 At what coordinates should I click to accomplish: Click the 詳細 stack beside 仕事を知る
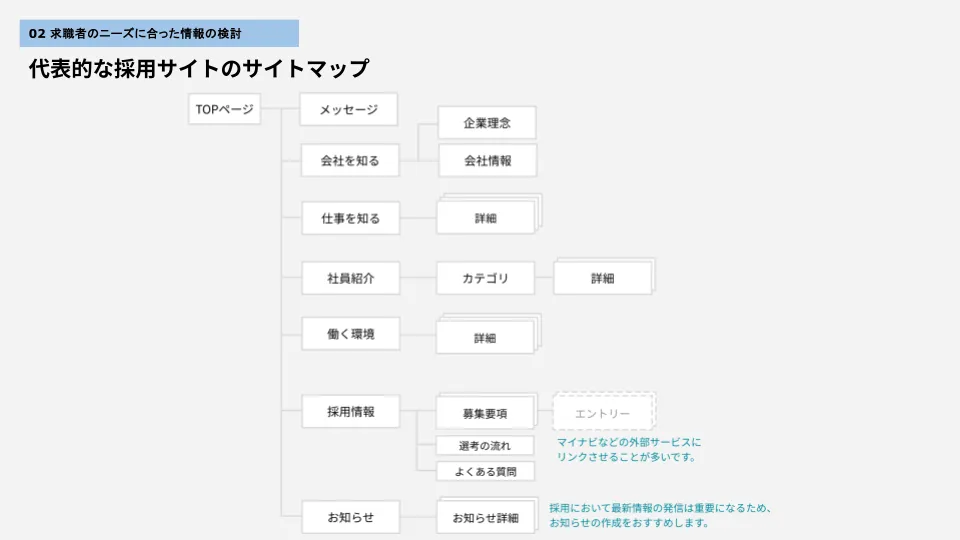point(486,218)
